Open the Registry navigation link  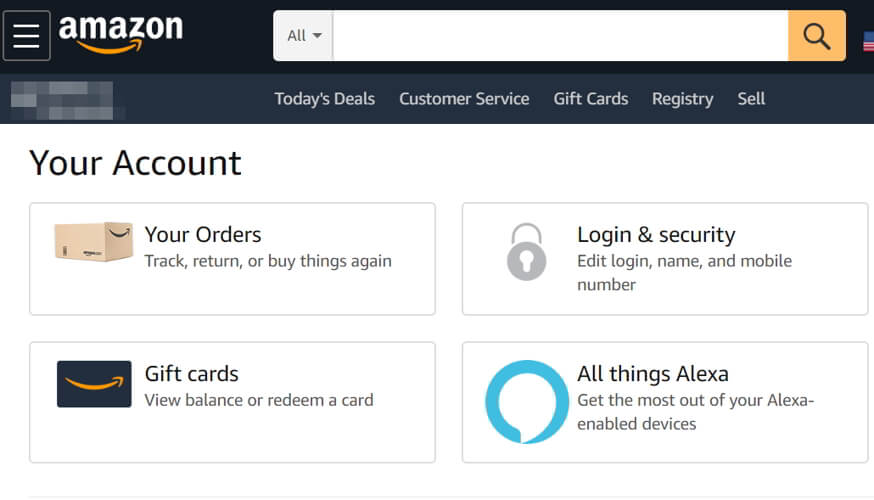[x=682, y=99]
